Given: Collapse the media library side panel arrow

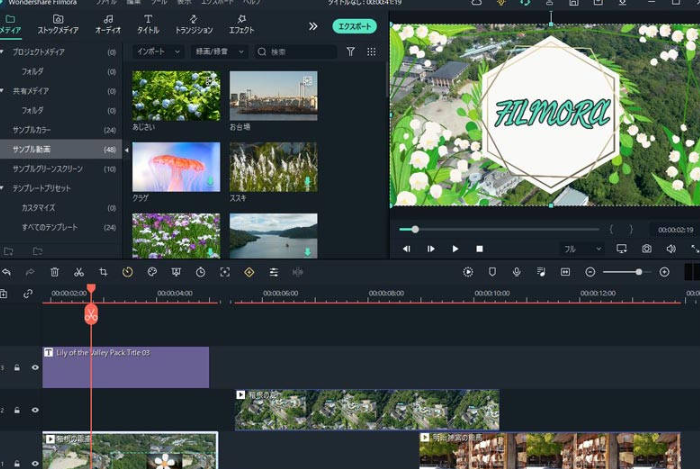Looking at the screenshot, I should [126, 150].
